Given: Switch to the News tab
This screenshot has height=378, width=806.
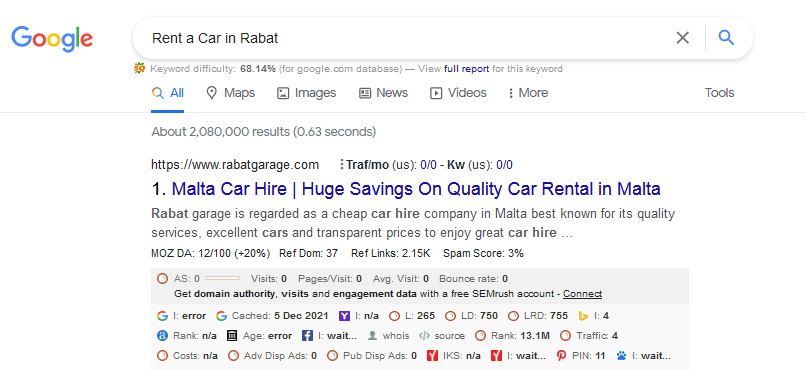Looking at the screenshot, I should [x=383, y=93].
